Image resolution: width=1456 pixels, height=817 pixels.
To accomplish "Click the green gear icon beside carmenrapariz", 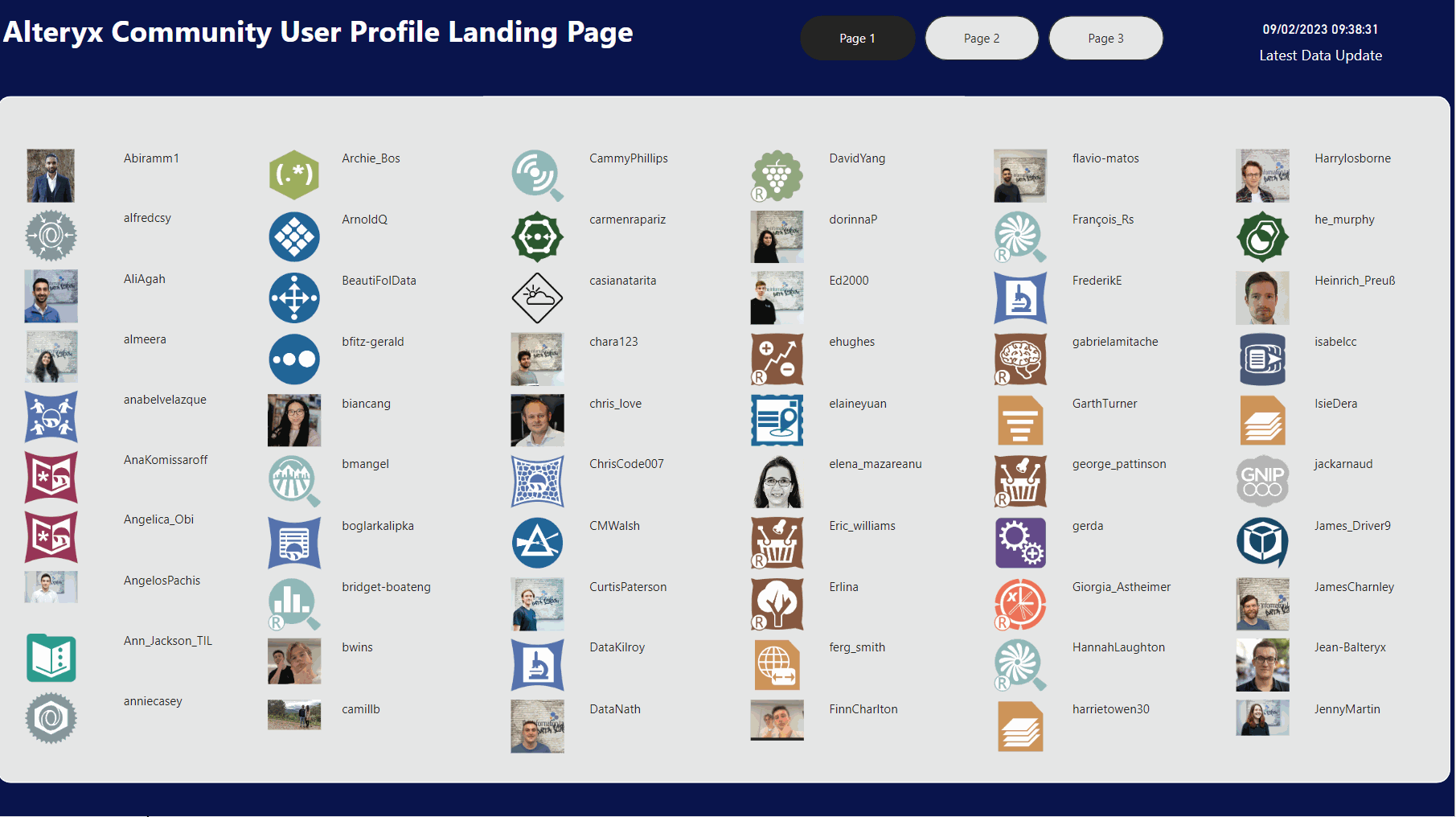I will (537, 236).
